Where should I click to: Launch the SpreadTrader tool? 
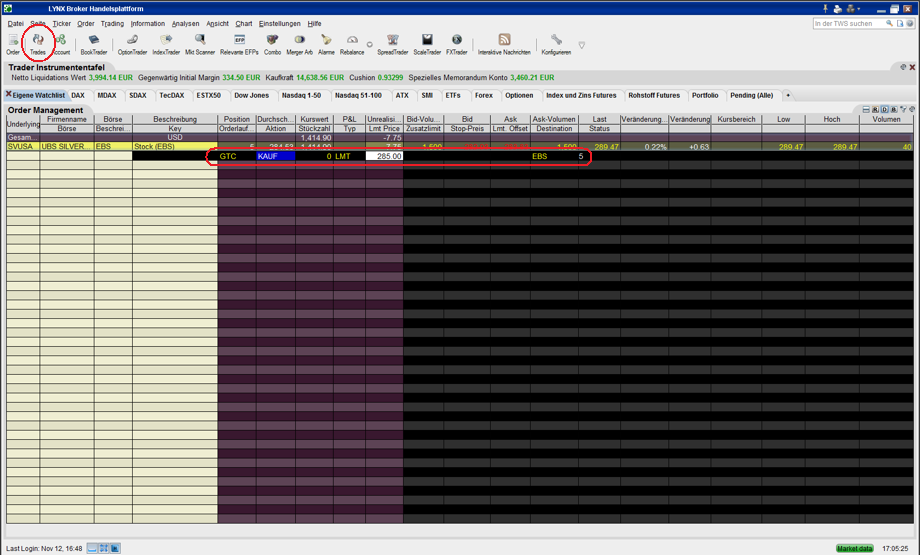[393, 44]
